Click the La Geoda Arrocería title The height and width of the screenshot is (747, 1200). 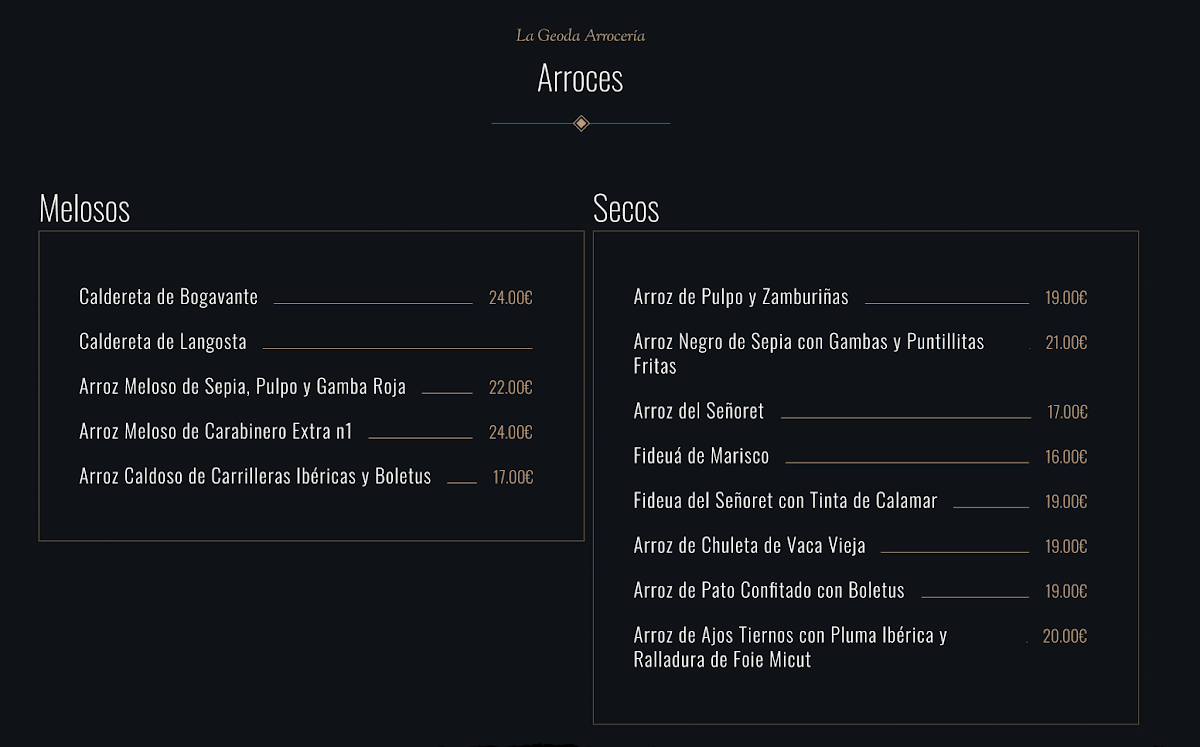point(580,36)
